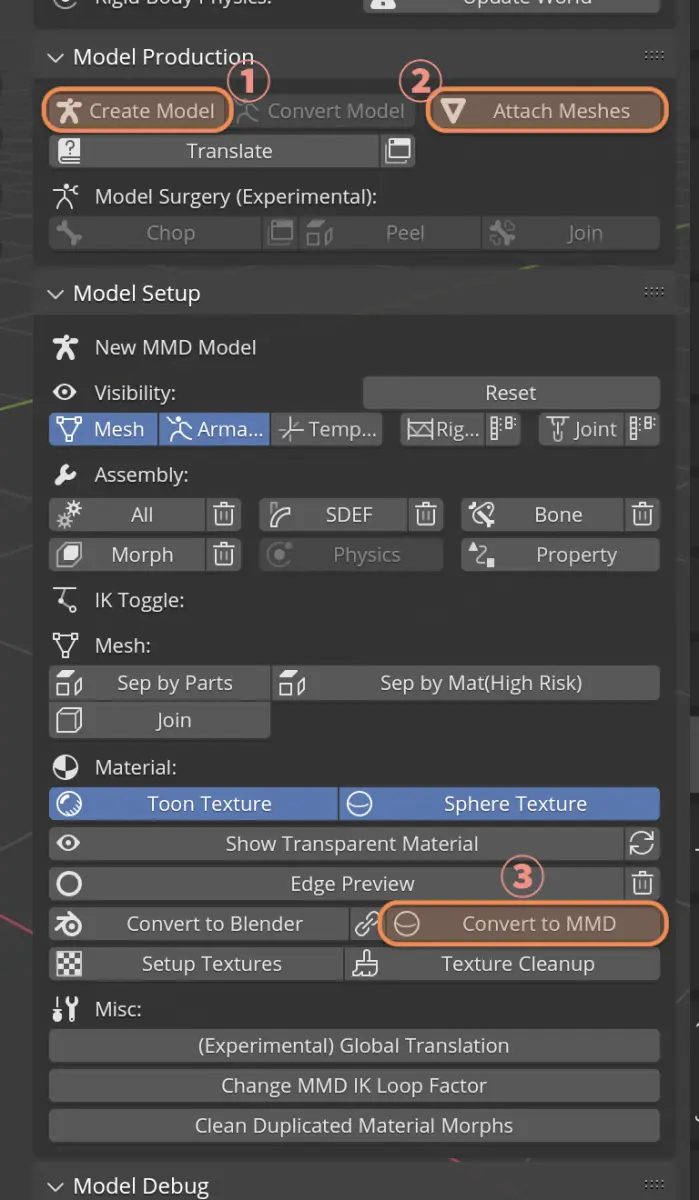
Task: Click Convert to MMD button
Action: [524, 924]
